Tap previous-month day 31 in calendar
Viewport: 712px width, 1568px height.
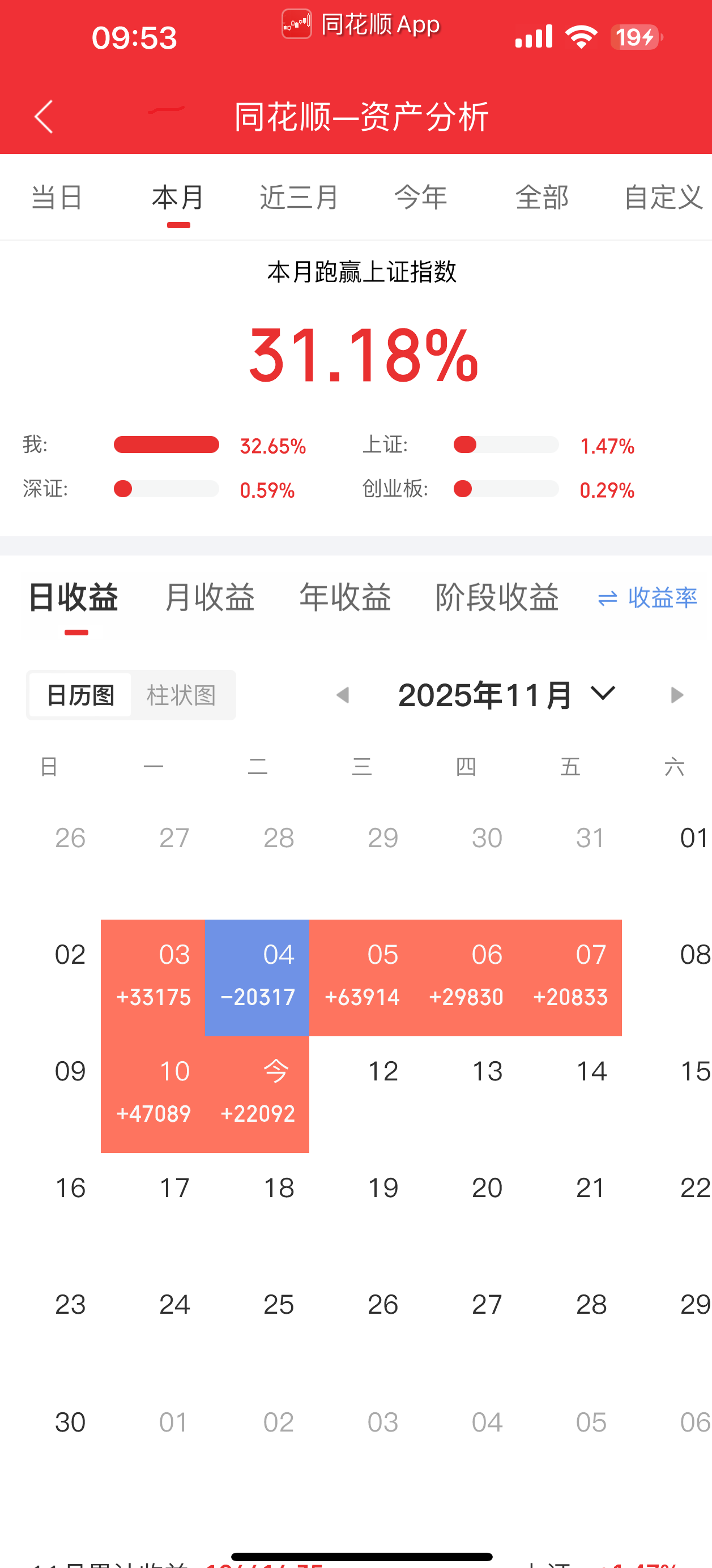[591, 838]
